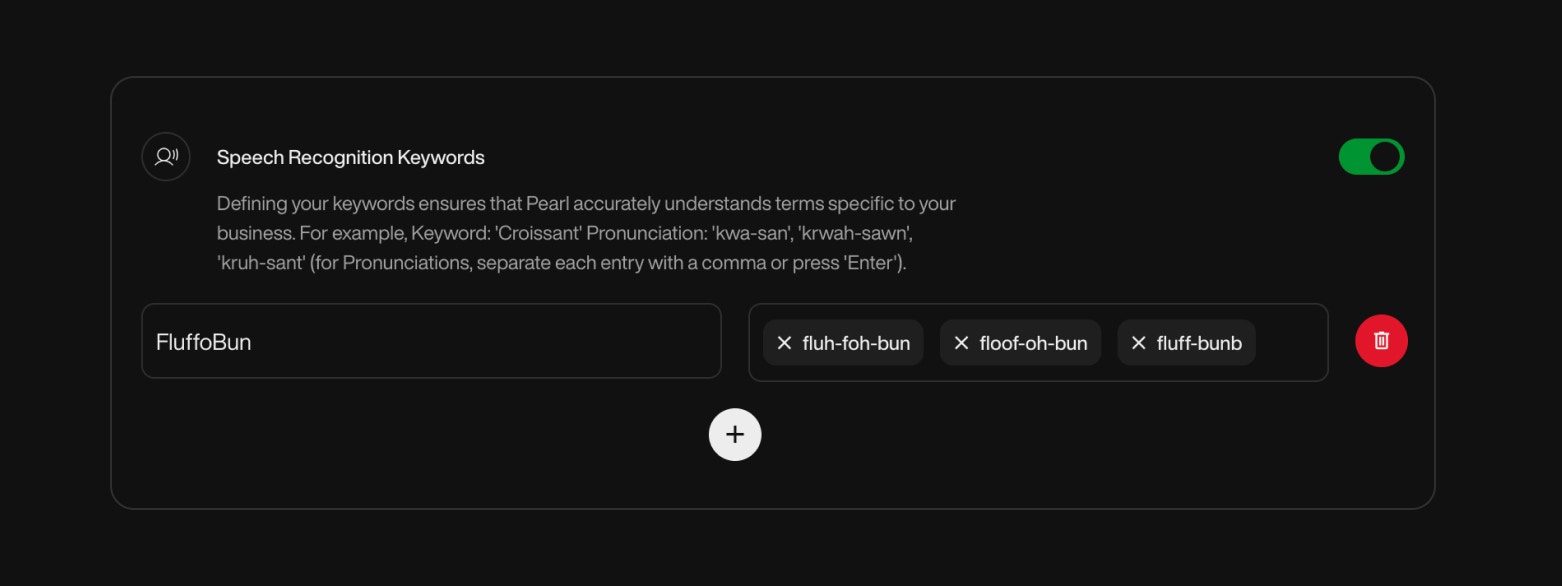
Task: Click the FluffoBun keyword input field
Action: tap(430, 340)
